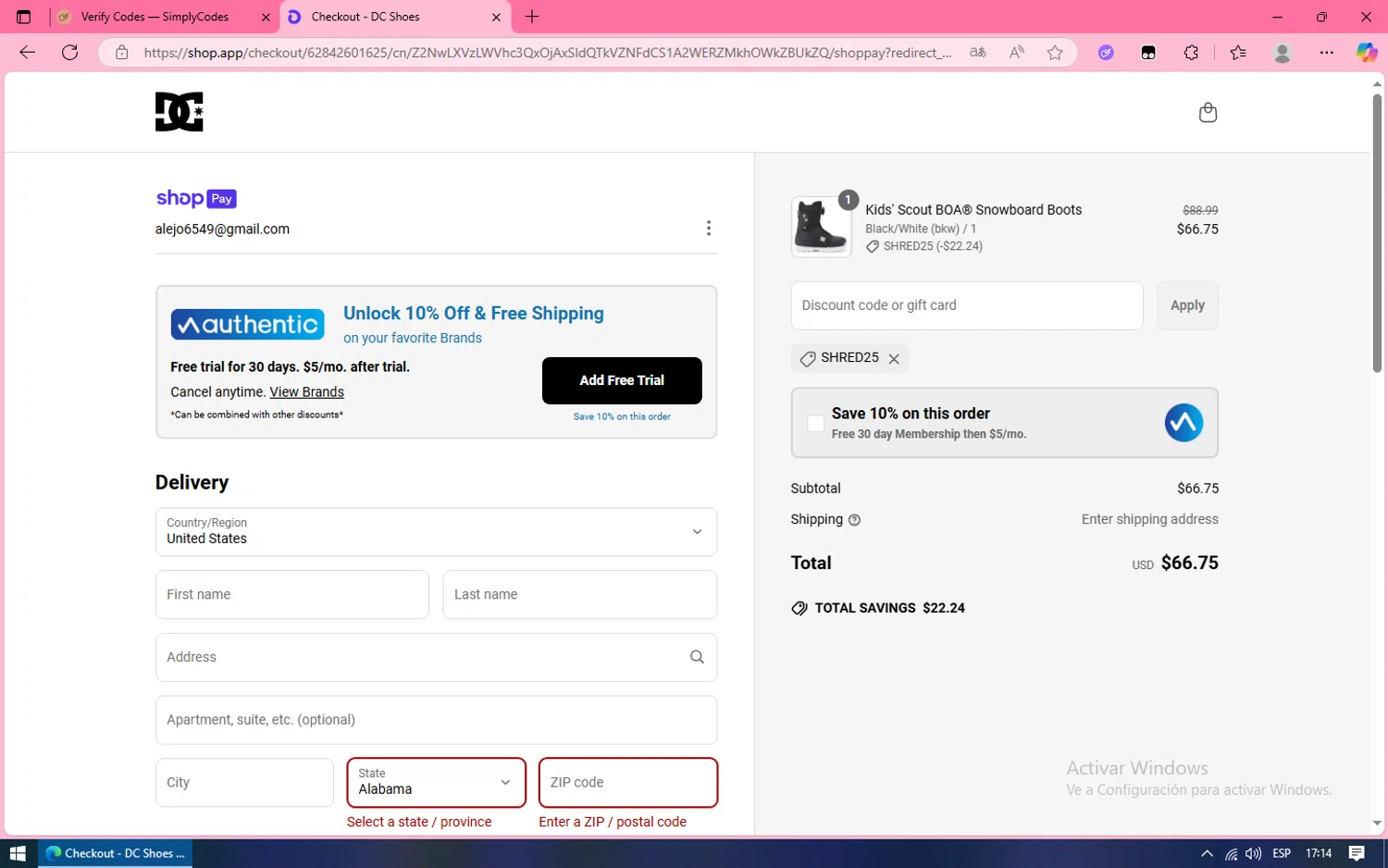View site information lock icon
1388x868 pixels.
click(x=121, y=53)
